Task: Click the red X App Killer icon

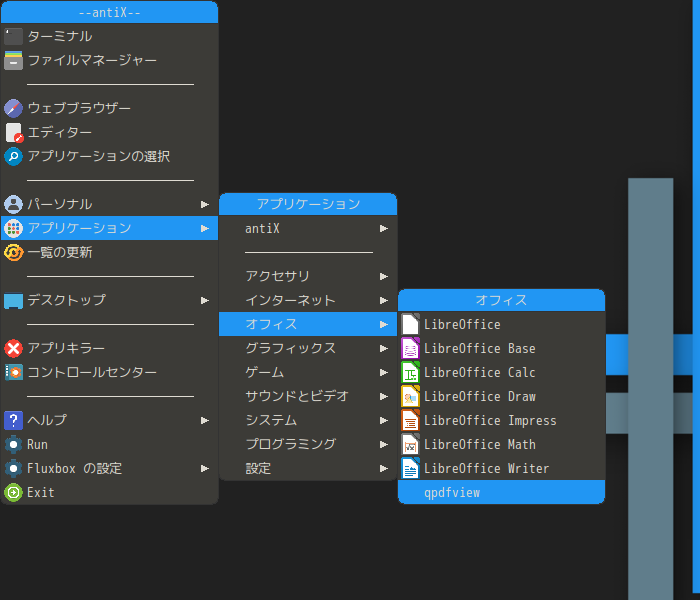Action: point(13,348)
